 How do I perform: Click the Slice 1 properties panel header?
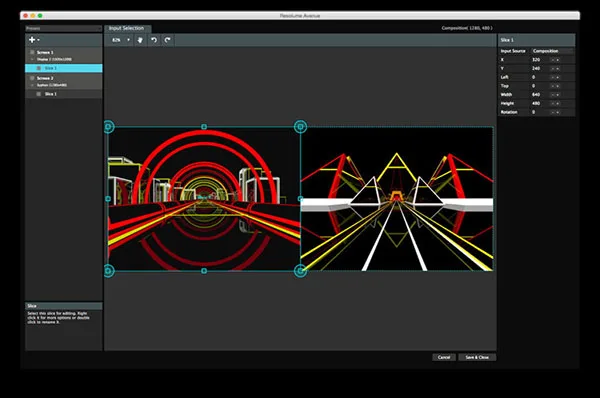(x=536, y=40)
